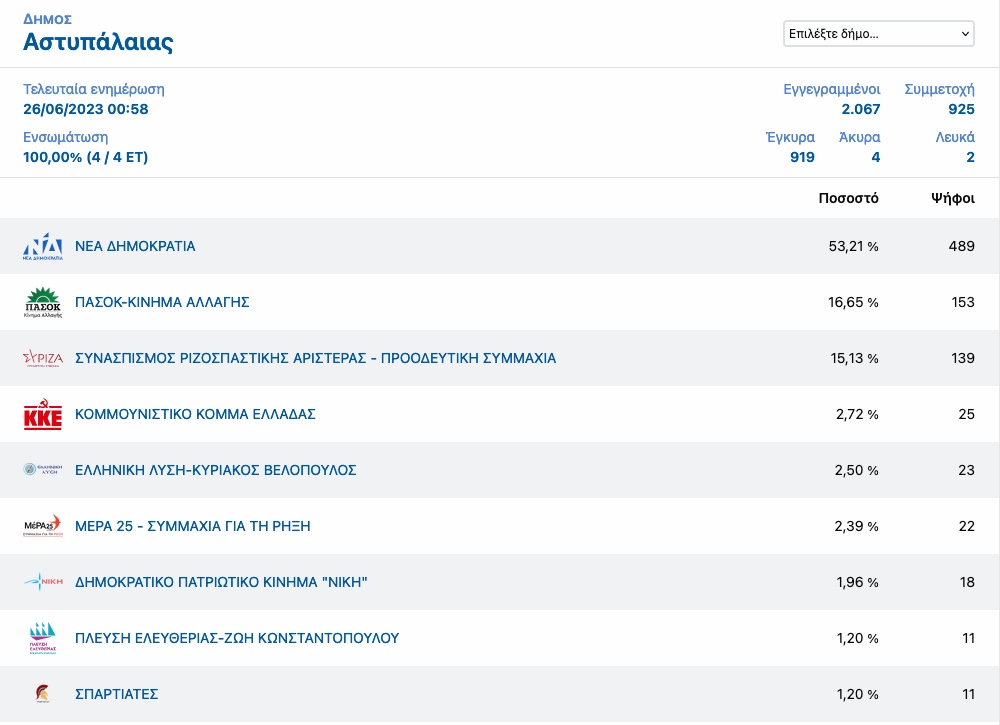Click the 2,39 % percentage cell

pos(857,526)
